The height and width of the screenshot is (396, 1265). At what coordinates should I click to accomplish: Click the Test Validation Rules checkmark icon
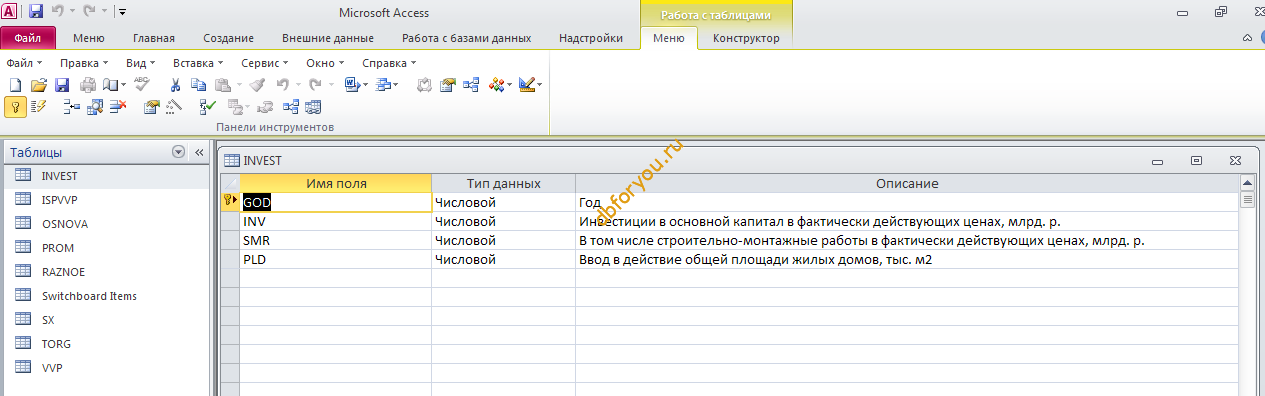pyautogui.click(x=207, y=107)
